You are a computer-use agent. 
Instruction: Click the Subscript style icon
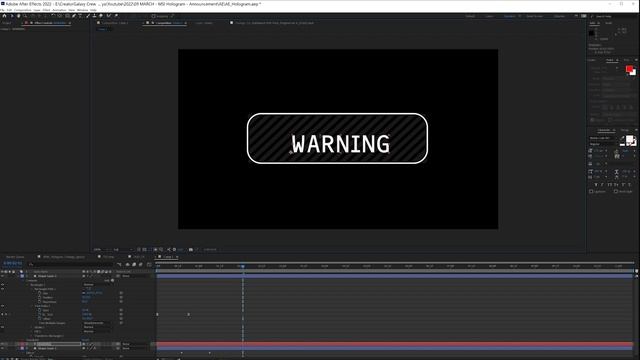tap(630, 185)
